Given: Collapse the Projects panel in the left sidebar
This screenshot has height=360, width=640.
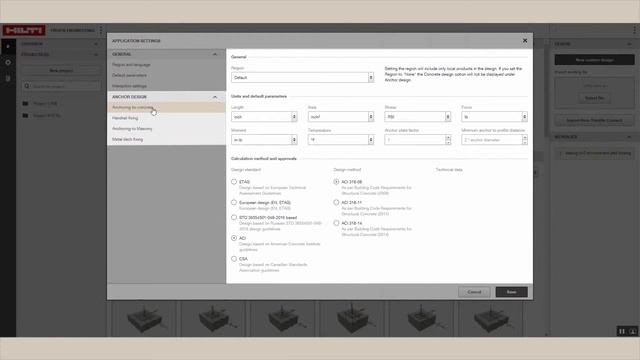Looking at the screenshot, I should coord(96,54).
